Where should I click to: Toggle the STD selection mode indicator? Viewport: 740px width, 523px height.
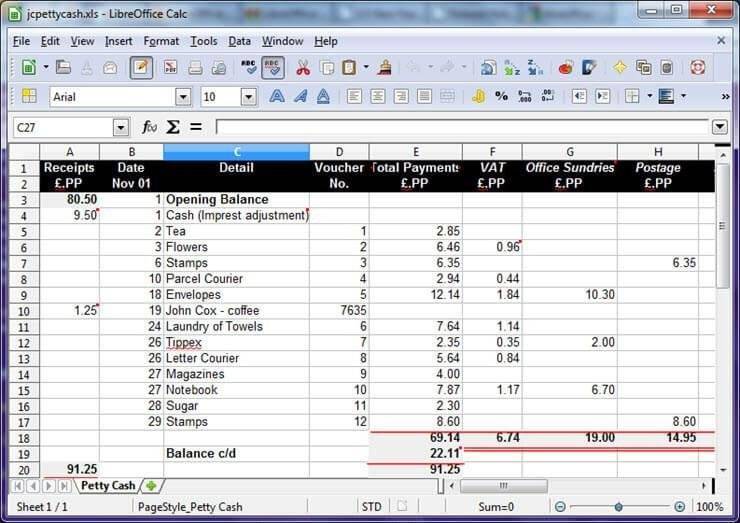click(371, 507)
